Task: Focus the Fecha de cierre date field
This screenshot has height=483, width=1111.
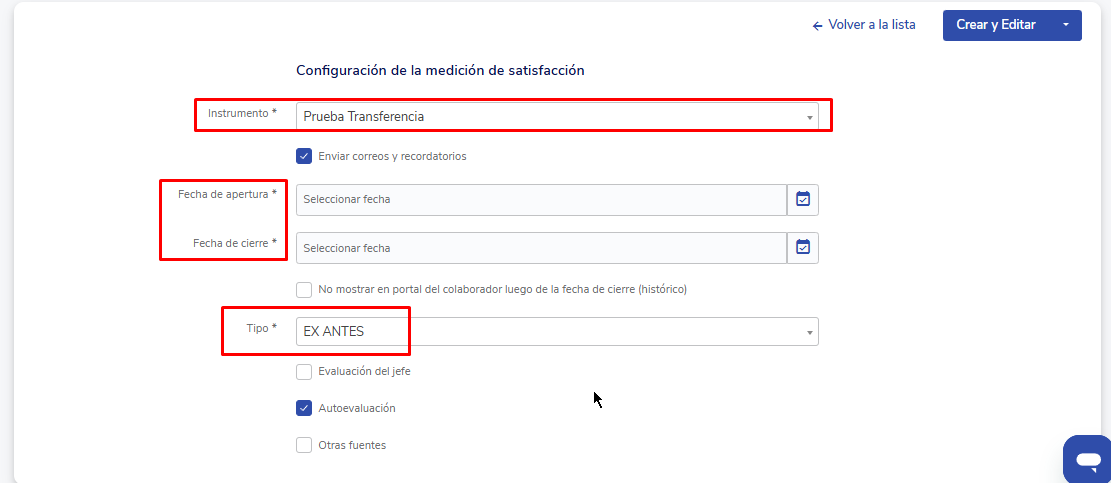Action: 540,247
